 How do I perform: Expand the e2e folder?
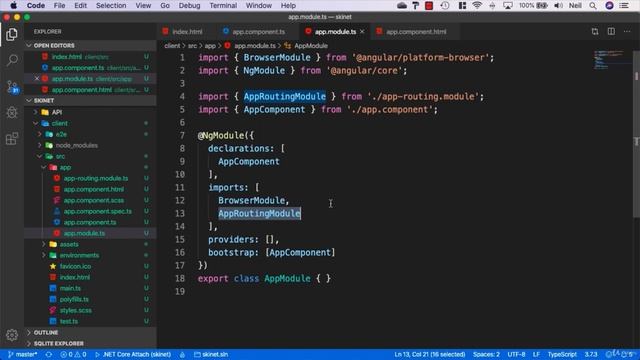click(x=61, y=134)
